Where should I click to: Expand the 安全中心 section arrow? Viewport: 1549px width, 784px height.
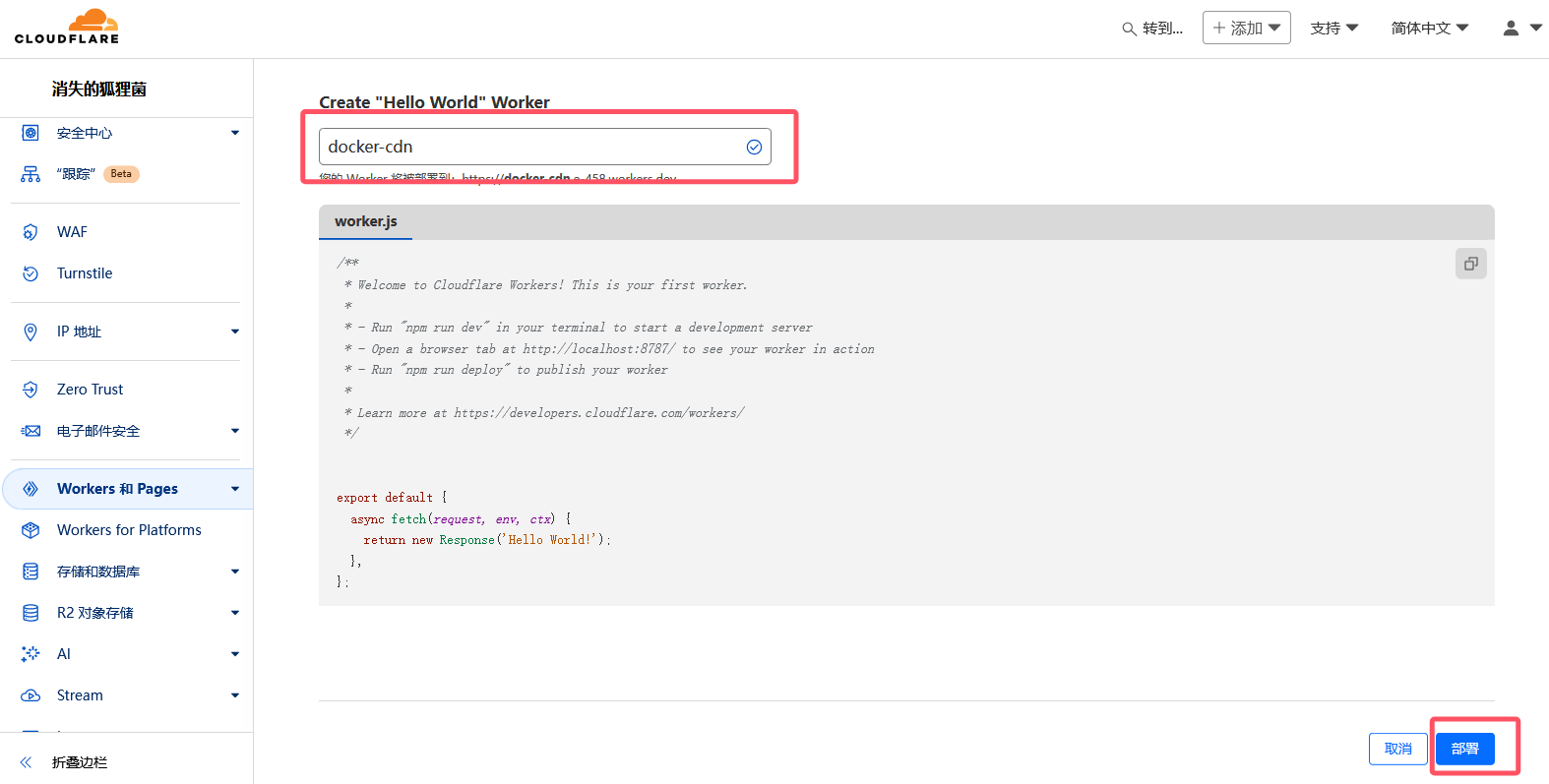(235, 133)
